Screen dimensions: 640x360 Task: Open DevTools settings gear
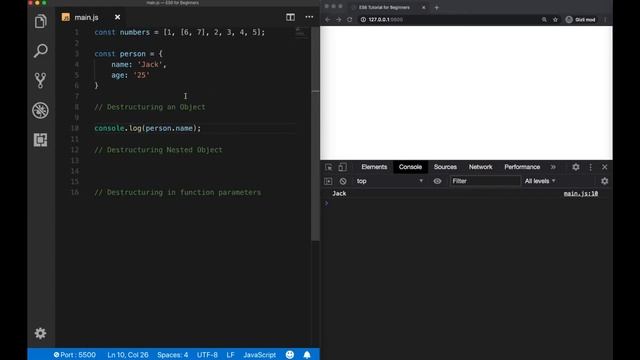576,167
